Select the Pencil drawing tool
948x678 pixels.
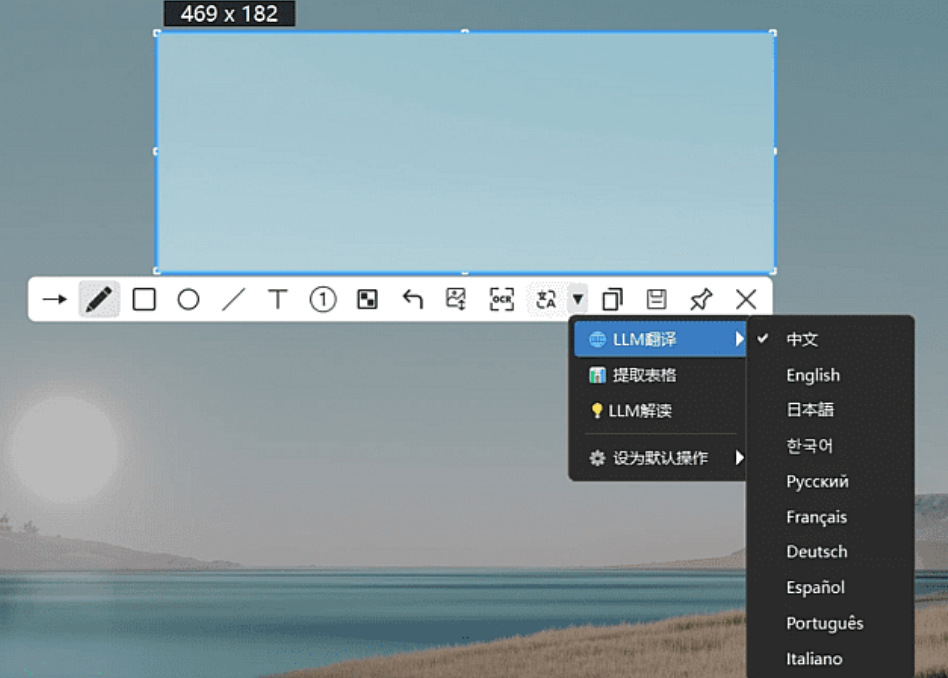[x=99, y=298]
